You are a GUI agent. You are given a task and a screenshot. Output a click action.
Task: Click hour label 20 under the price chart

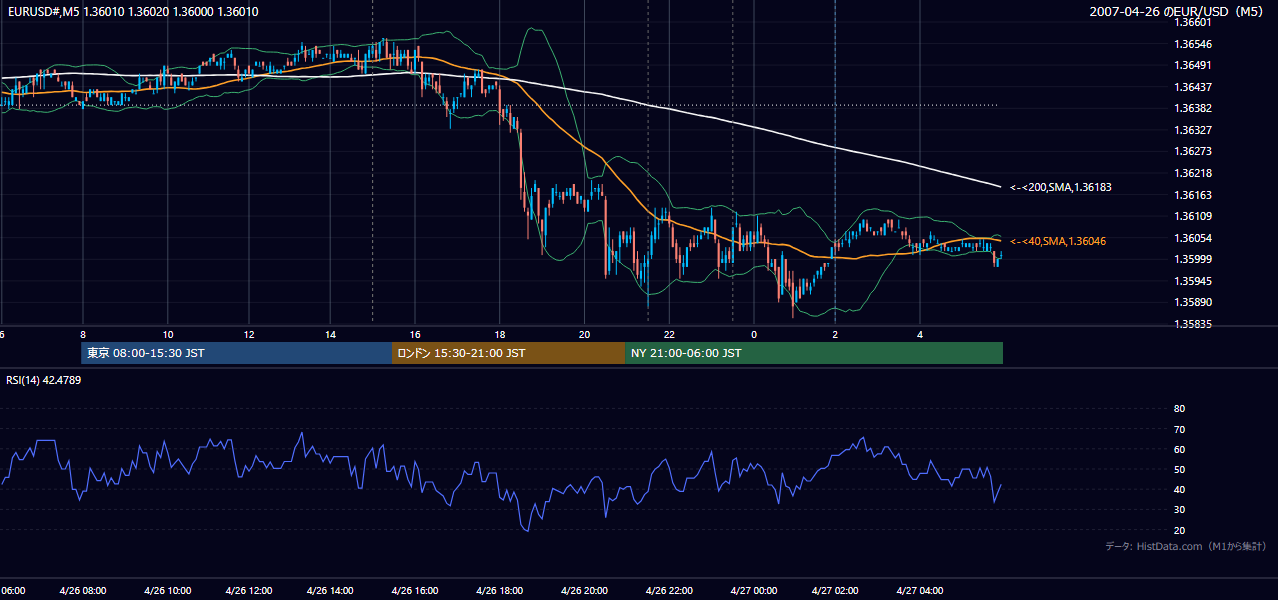(585, 334)
